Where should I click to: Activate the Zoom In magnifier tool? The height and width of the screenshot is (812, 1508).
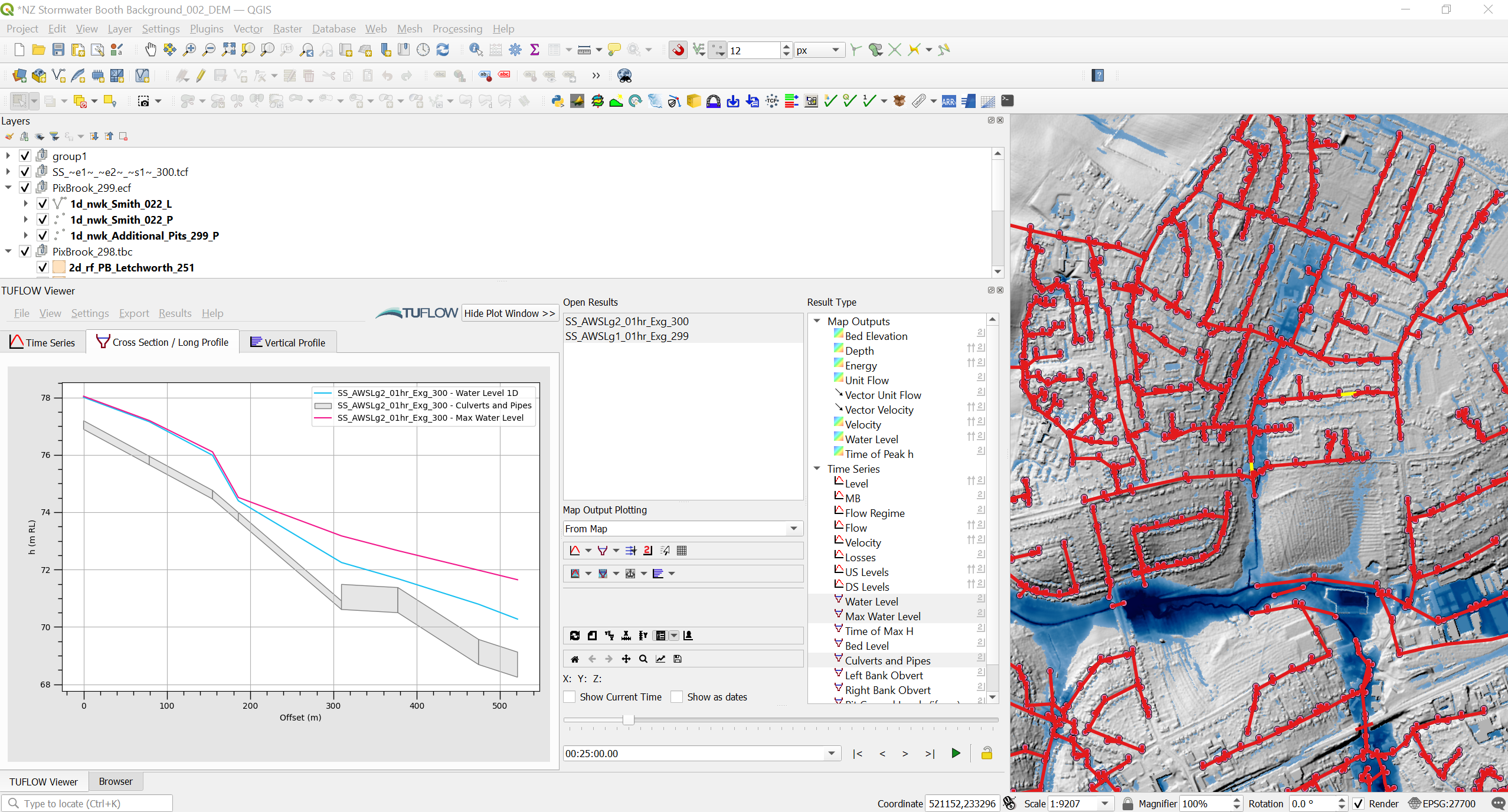click(x=189, y=50)
